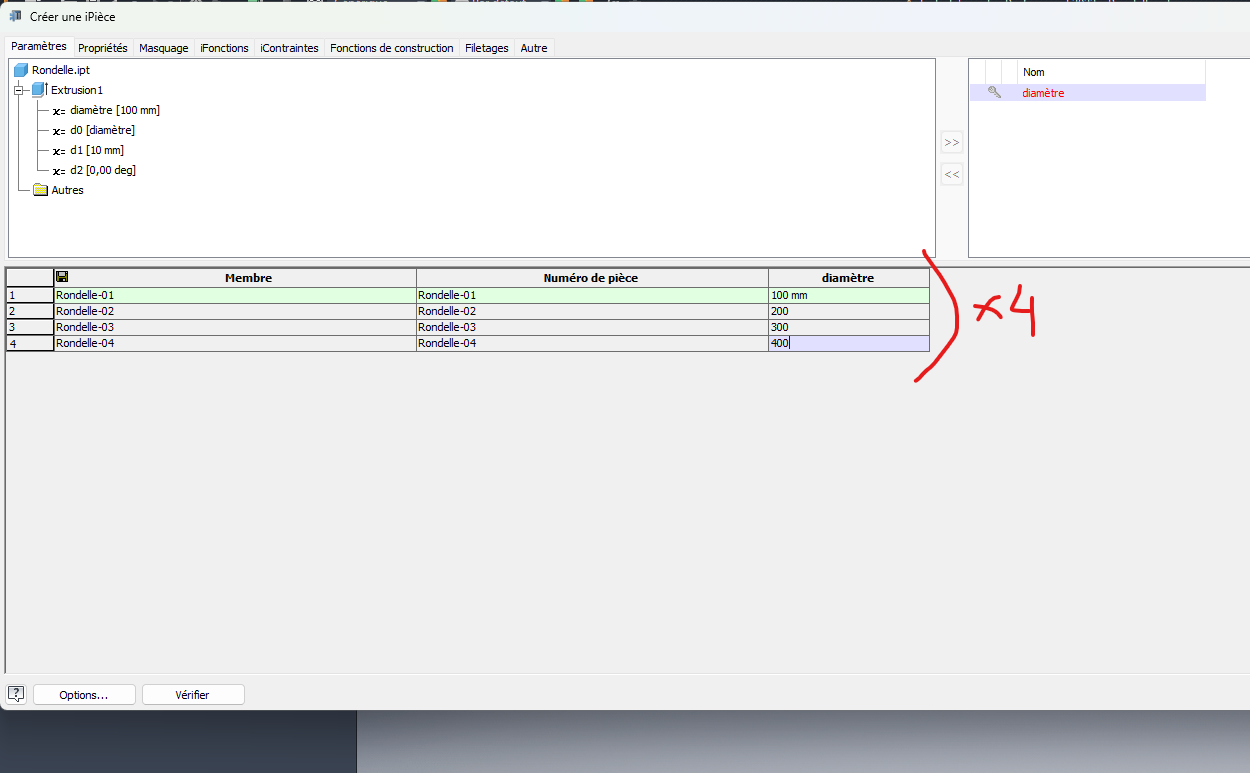
Task: Click the key icon beside diamètre
Action: 994,92
